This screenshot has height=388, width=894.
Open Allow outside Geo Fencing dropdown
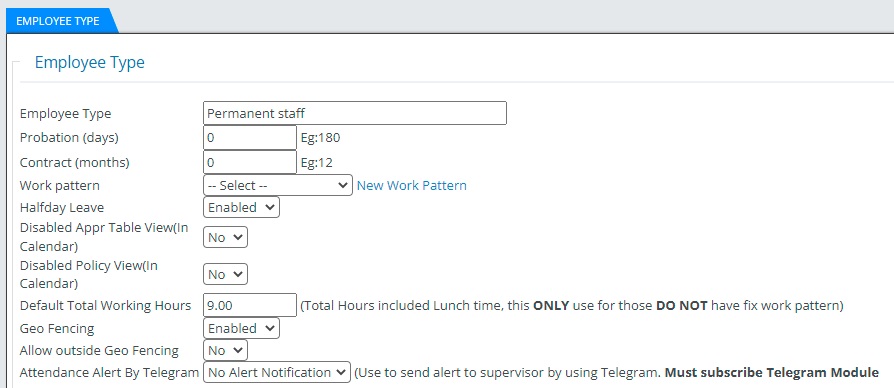(225, 350)
